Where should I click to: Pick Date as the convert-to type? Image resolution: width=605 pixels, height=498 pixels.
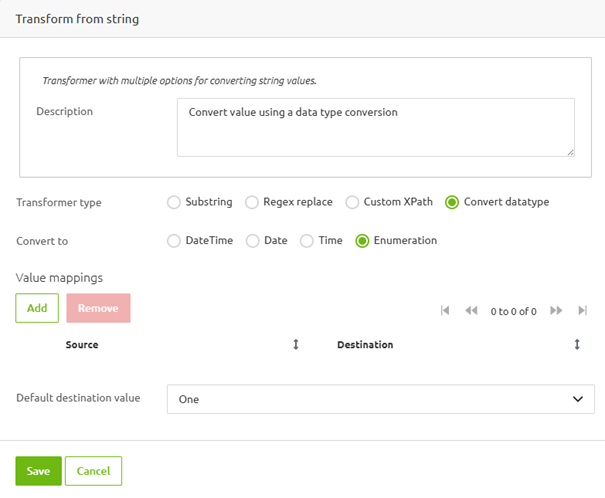click(x=253, y=241)
